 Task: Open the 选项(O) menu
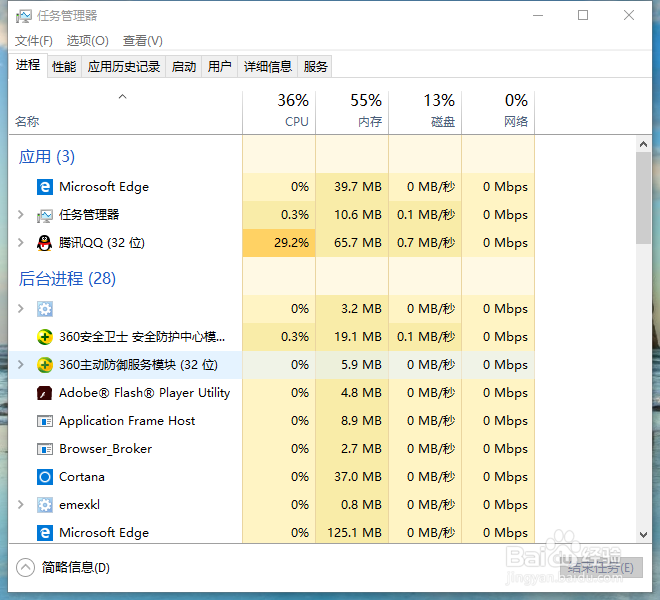tap(88, 41)
